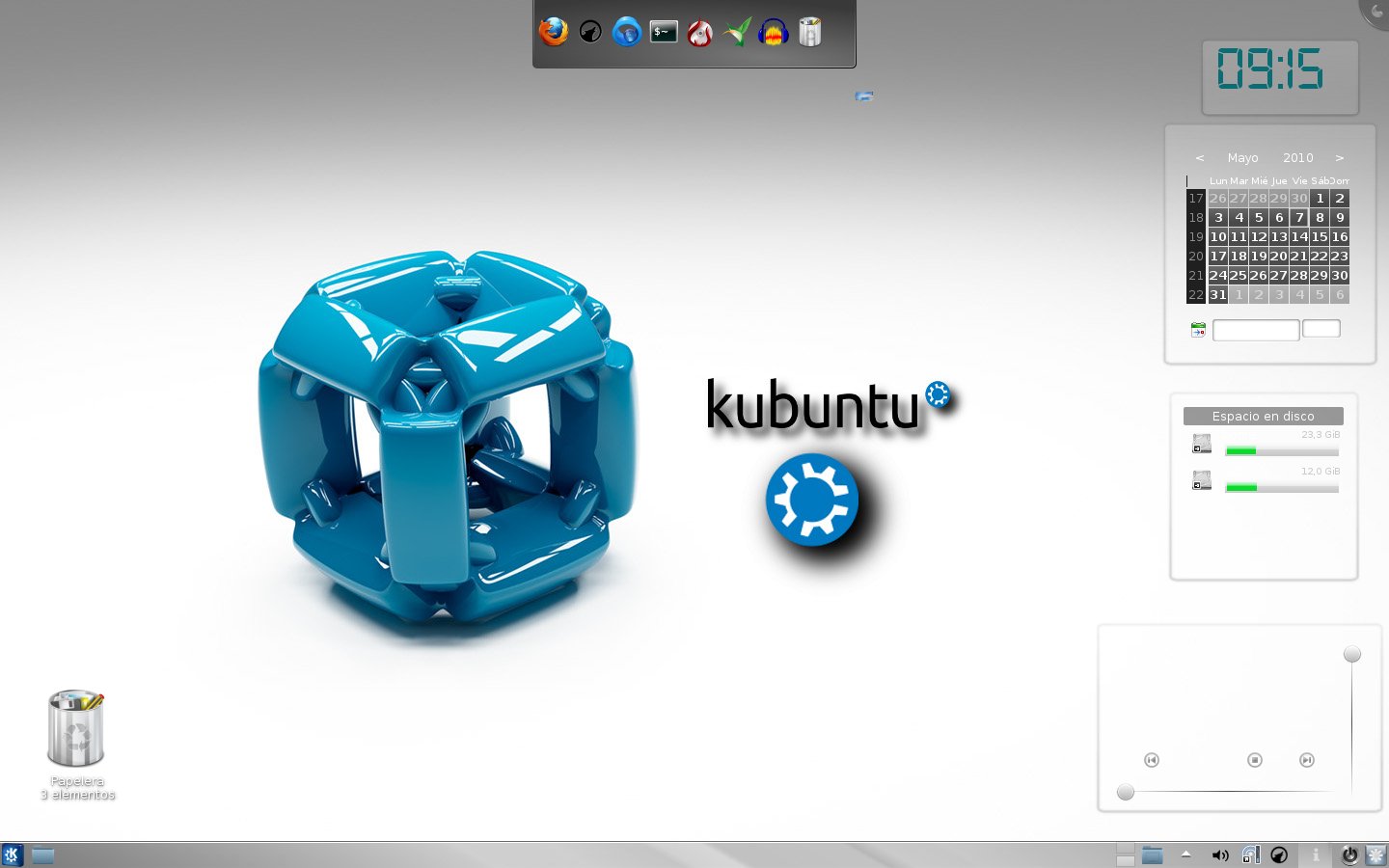
Task: Click the folder task entry beside launcher
Action: pyautogui.click(x=42, y=854)
